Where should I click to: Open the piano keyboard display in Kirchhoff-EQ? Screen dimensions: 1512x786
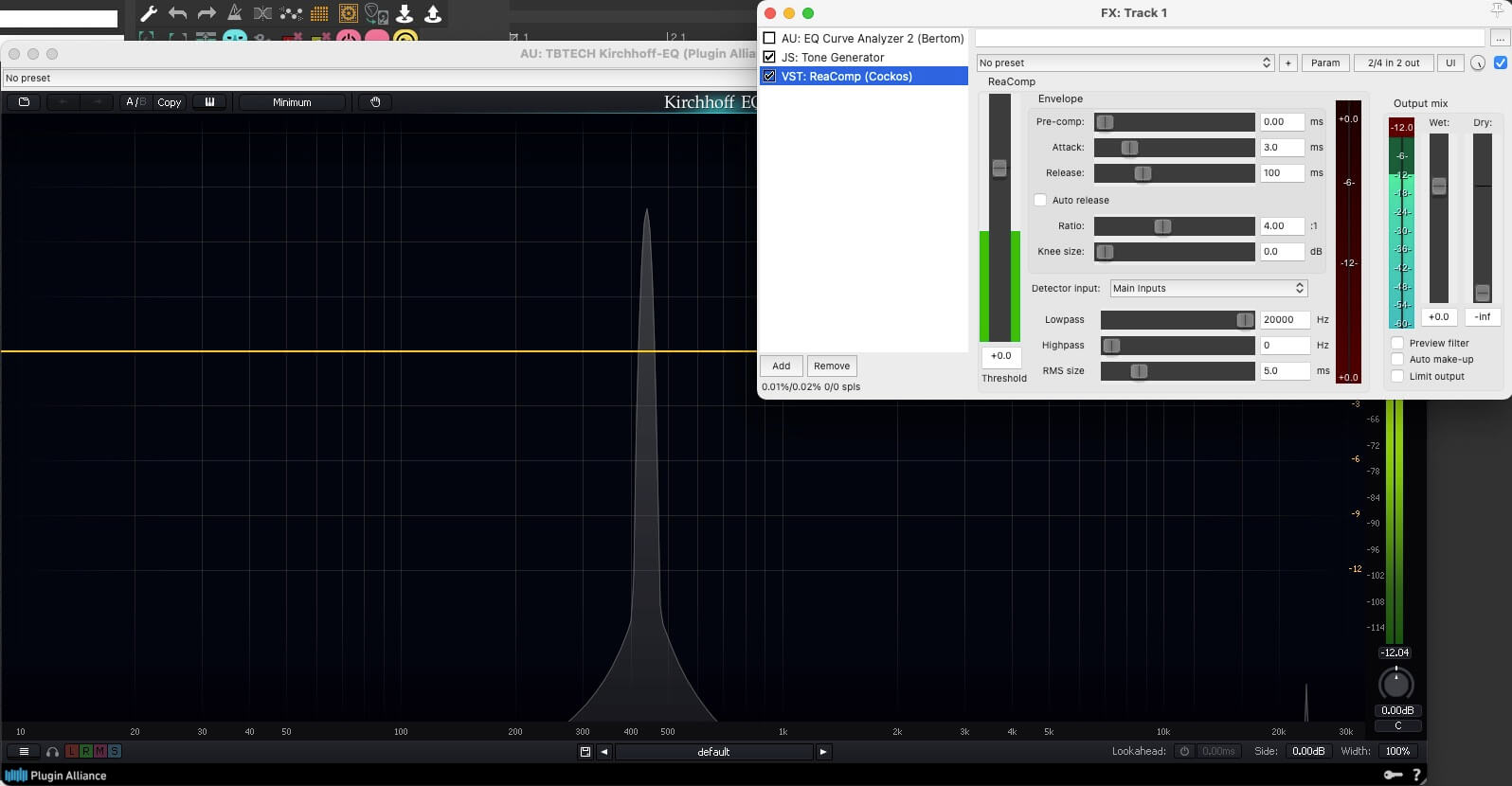[209, 102]
